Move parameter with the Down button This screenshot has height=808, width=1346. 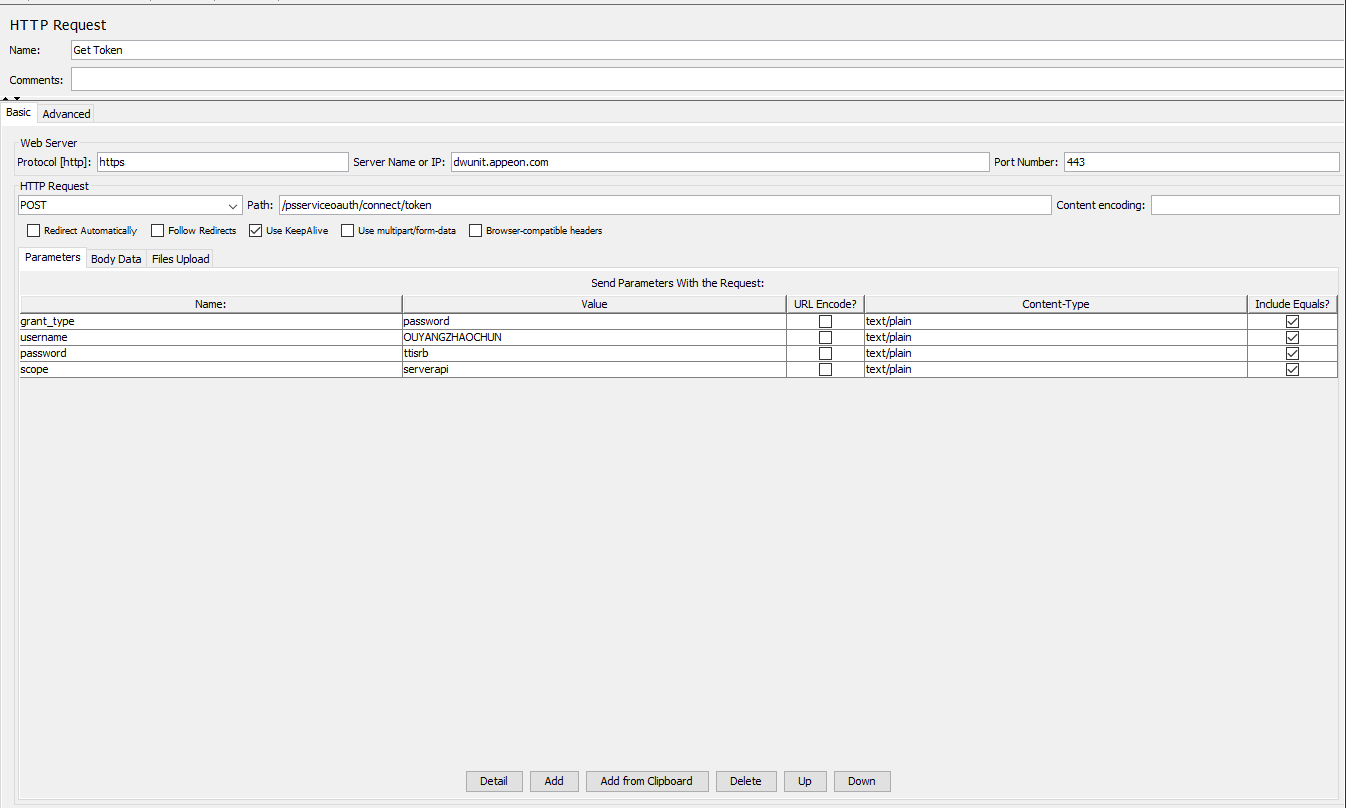coord(861,781)
